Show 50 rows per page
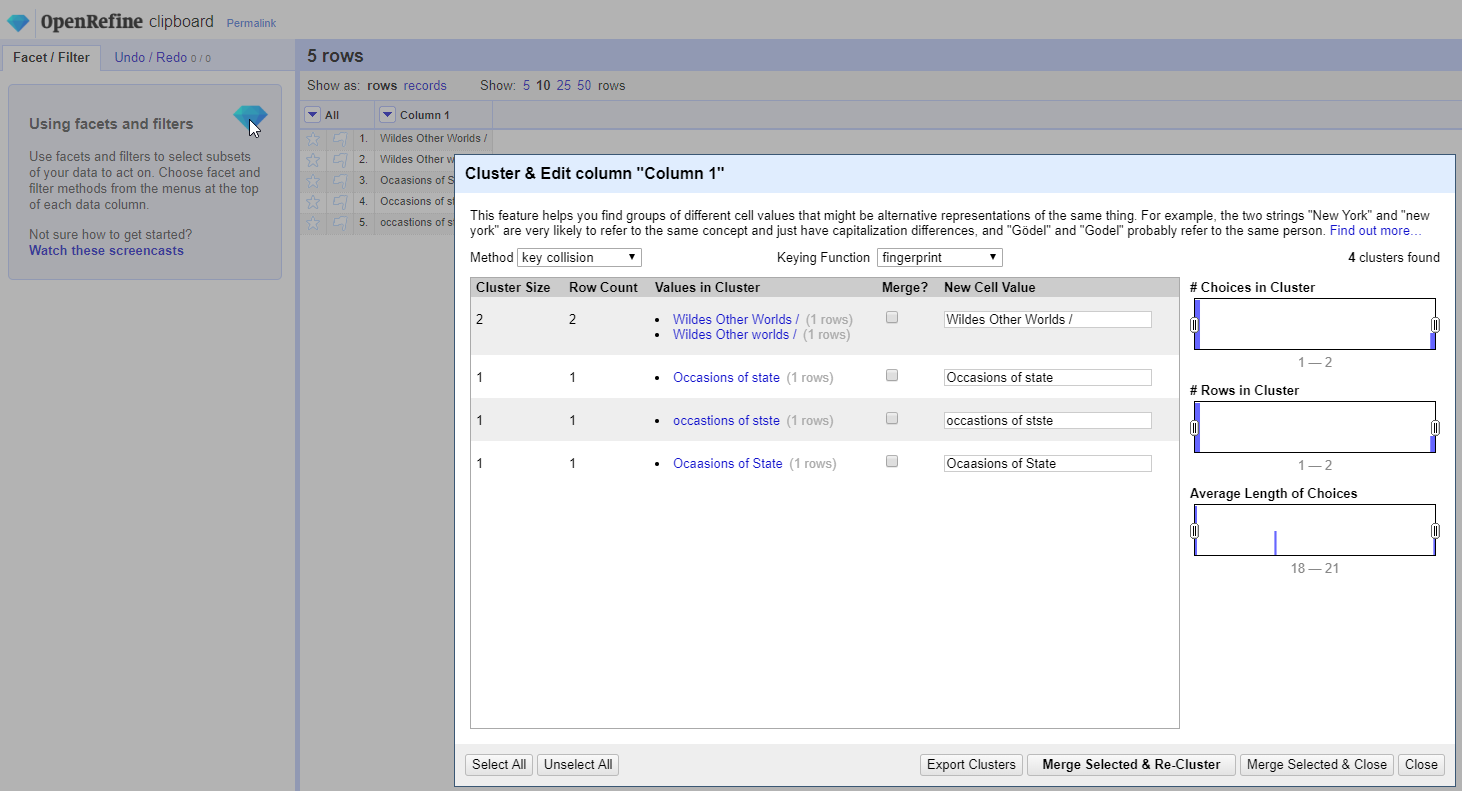 [x=584, y=85]
